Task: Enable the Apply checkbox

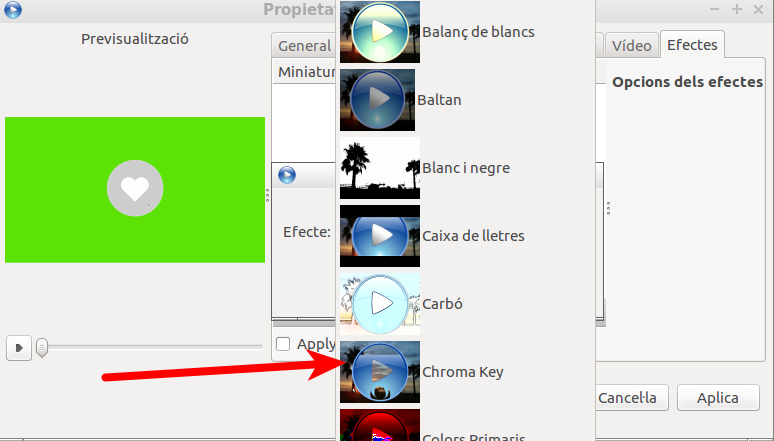Action: pos(283,344)
